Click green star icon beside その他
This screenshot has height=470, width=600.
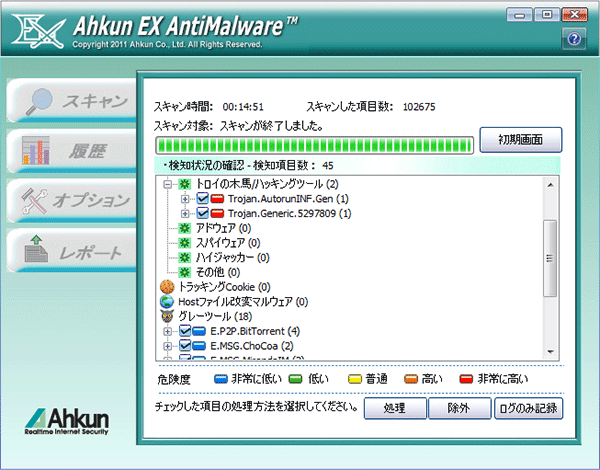click(184, 272)
